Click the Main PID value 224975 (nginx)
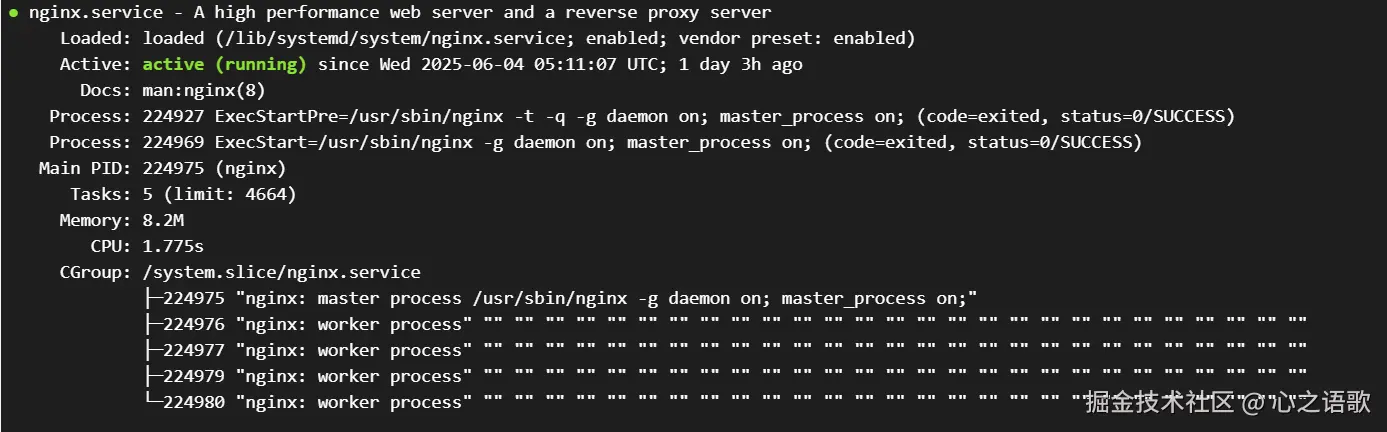 click(214, 168)
